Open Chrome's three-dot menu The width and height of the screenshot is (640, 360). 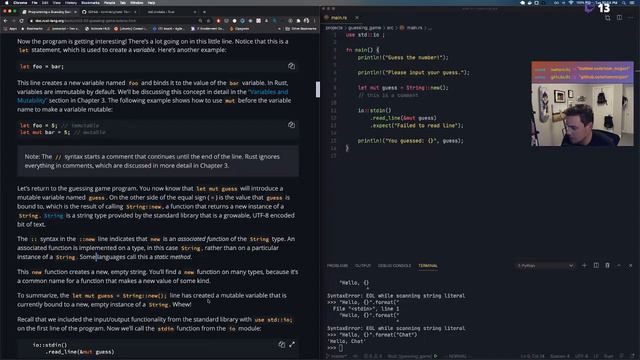[x=315, y=20]
